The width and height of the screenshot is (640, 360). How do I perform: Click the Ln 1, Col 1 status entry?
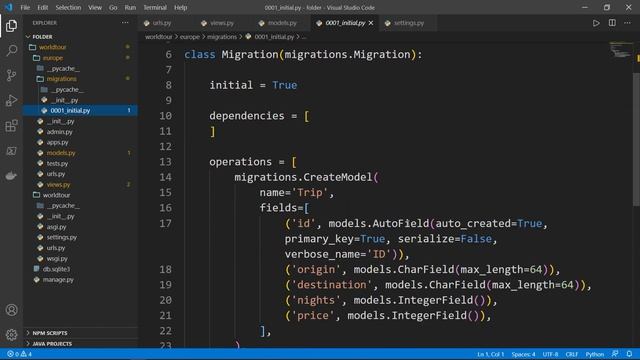[x=491, y=354]
